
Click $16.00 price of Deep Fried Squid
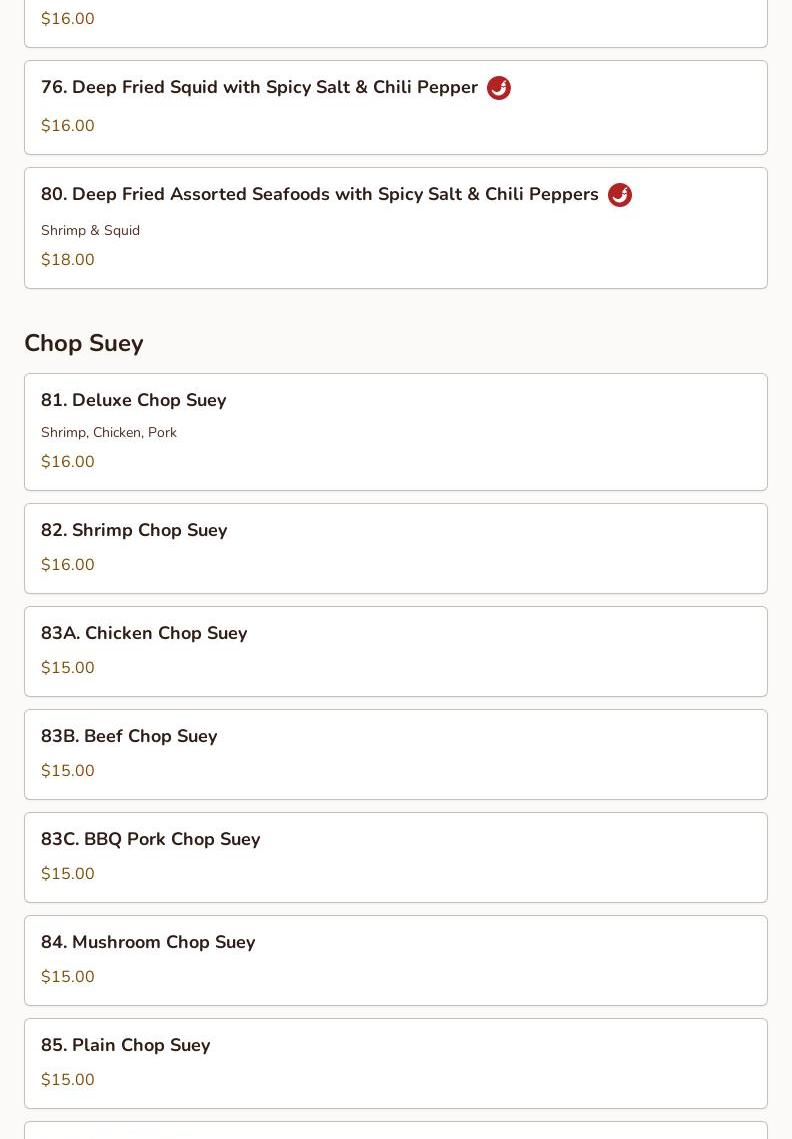pyautogui.click(x=68, y=126)
